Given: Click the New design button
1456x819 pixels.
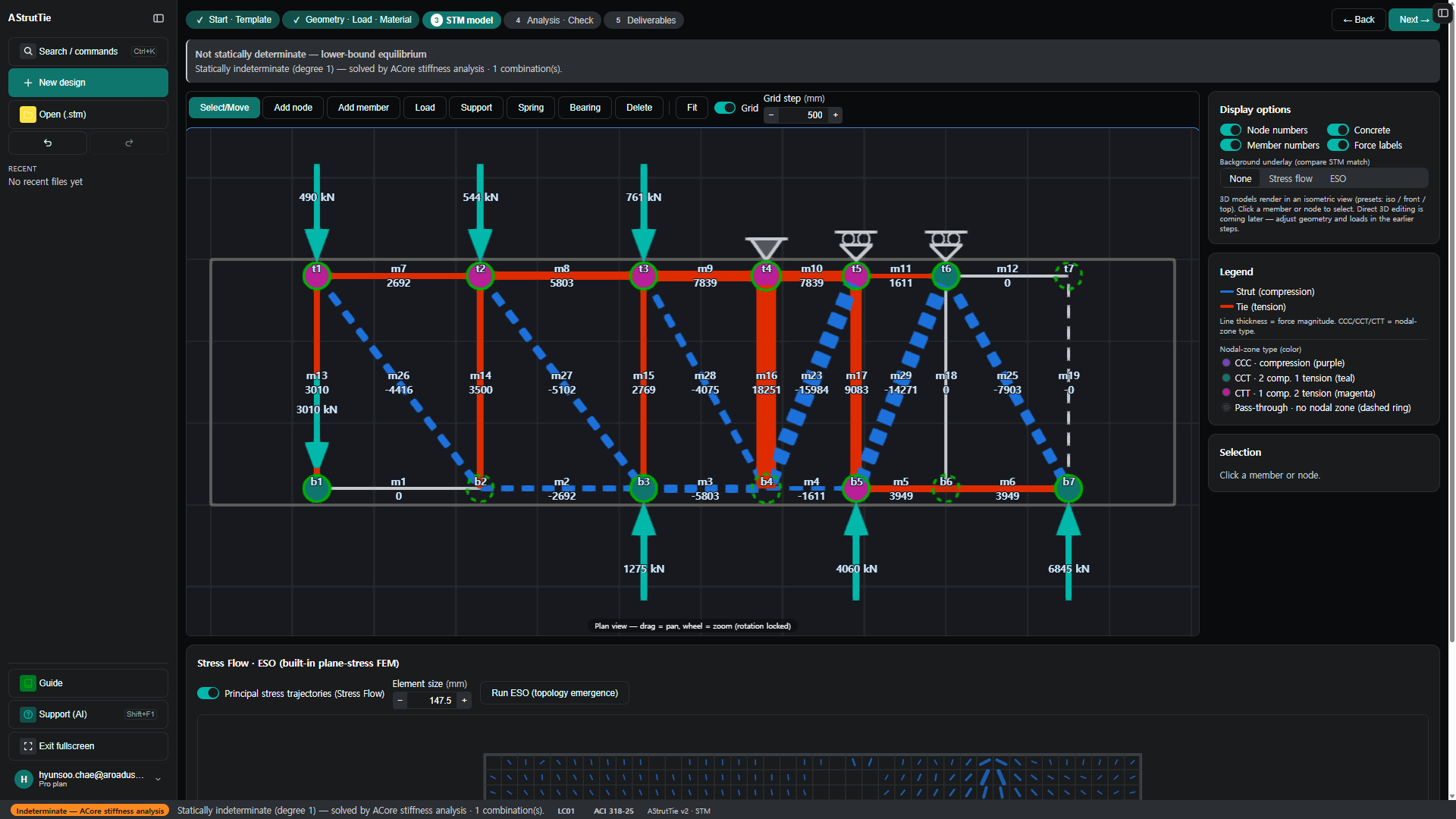Looking at the screenshot, I should 88,83.
